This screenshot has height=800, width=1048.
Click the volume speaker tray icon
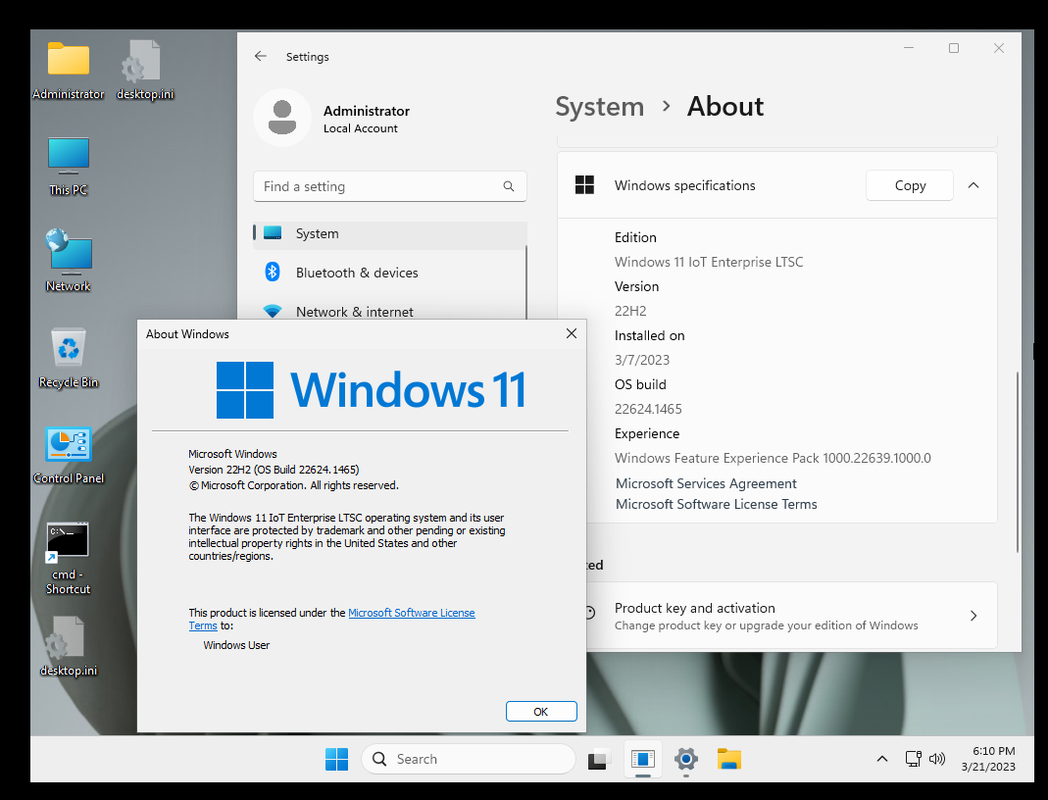[937, 759]
